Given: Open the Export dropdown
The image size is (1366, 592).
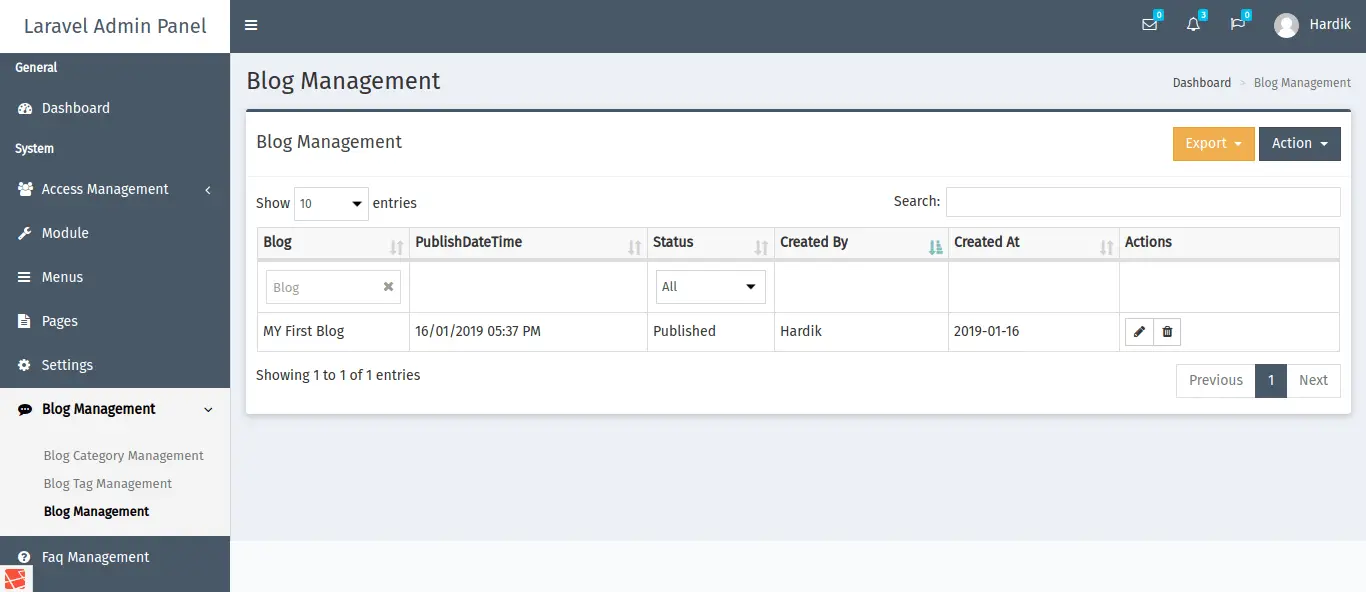Looking at the screenshot, I should click(1213, 144).
